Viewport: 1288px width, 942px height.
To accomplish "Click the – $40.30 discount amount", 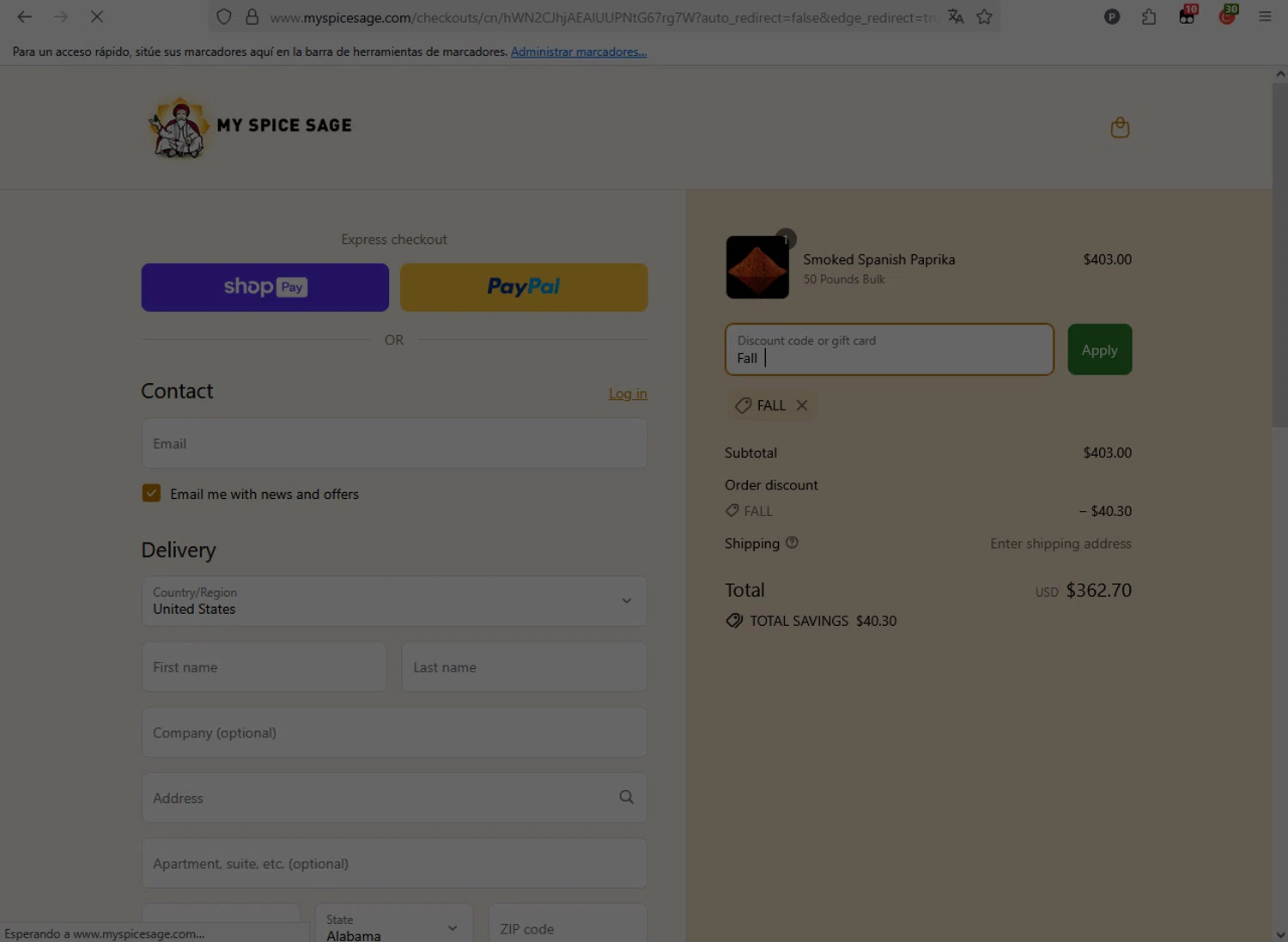I will click(x=1105, y=511).
